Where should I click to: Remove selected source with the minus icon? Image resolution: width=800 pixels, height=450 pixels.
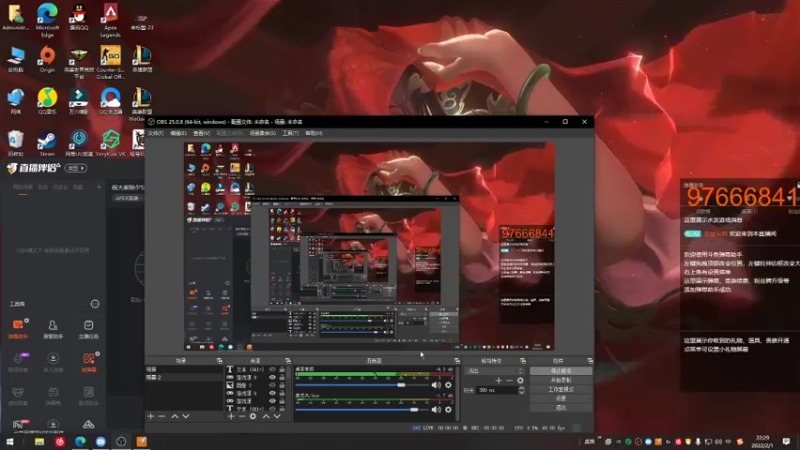click(x=242, y=416)
